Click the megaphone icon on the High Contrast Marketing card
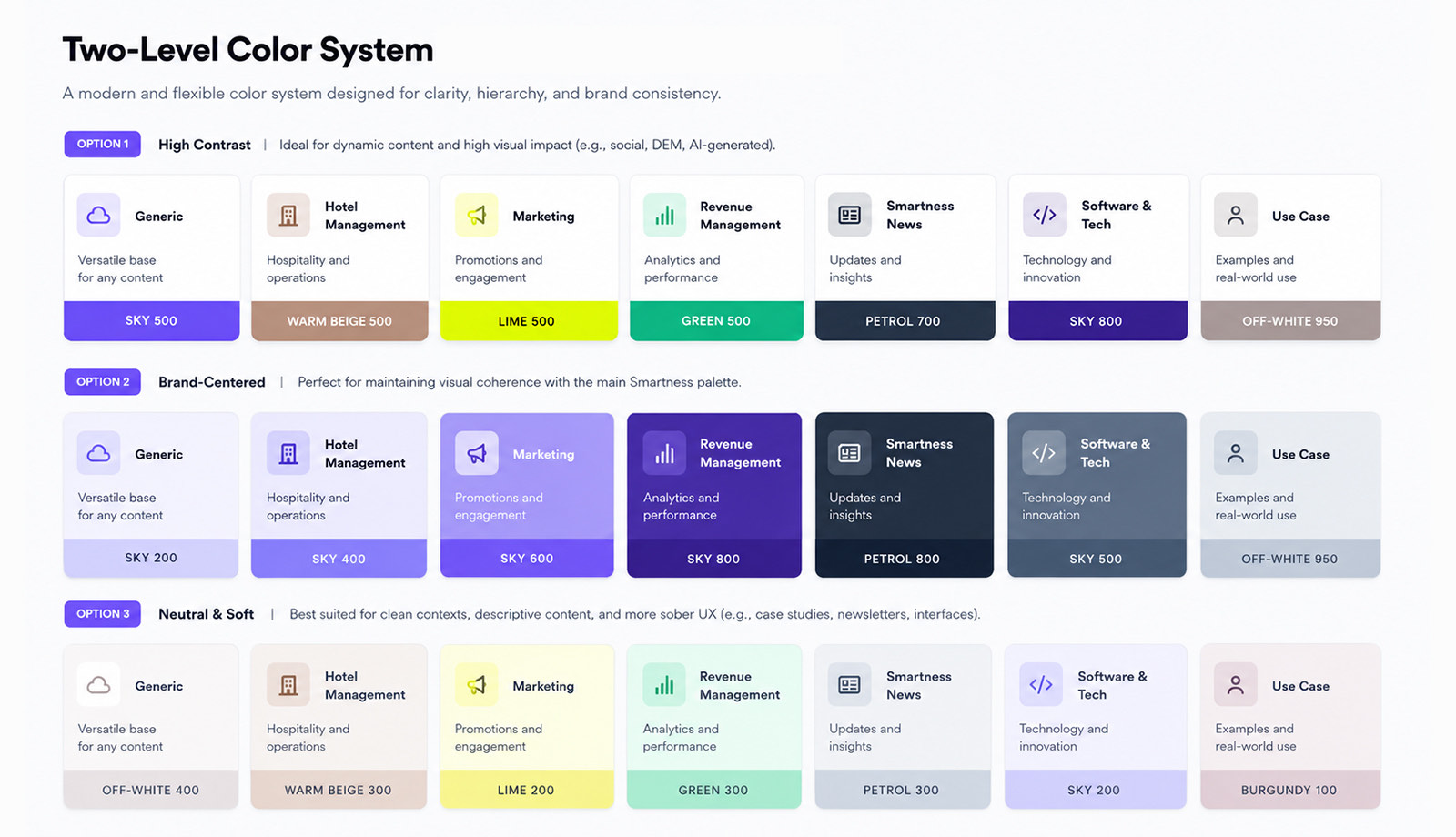Screen dimensions: 1456x837 477,216
